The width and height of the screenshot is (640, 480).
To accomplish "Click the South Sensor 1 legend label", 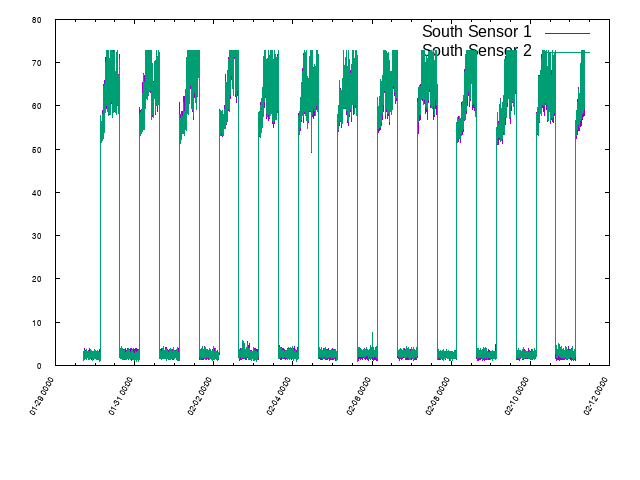I will click(x=476, y=32).
